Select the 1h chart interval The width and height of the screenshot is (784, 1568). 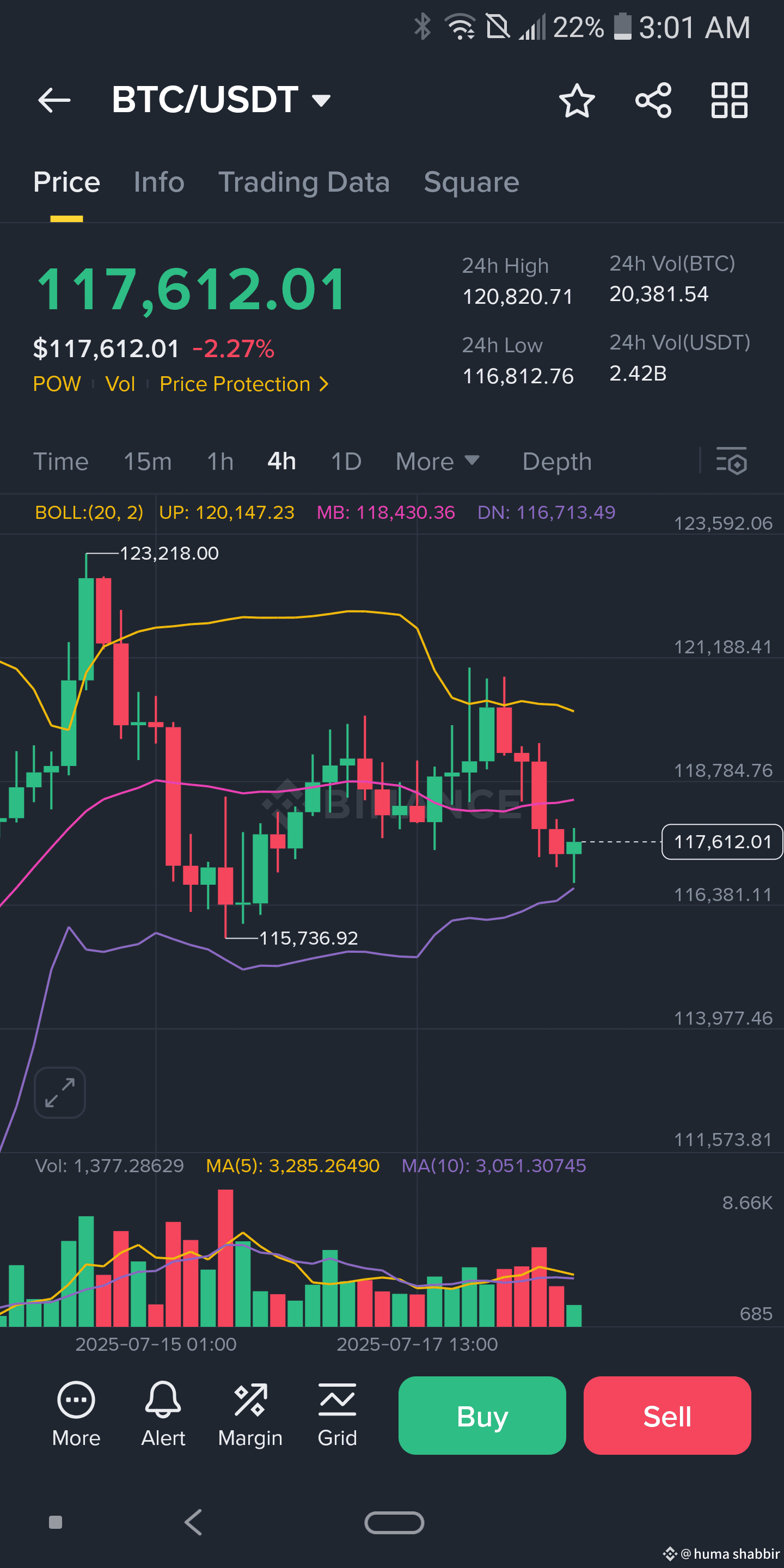[220, 461]
